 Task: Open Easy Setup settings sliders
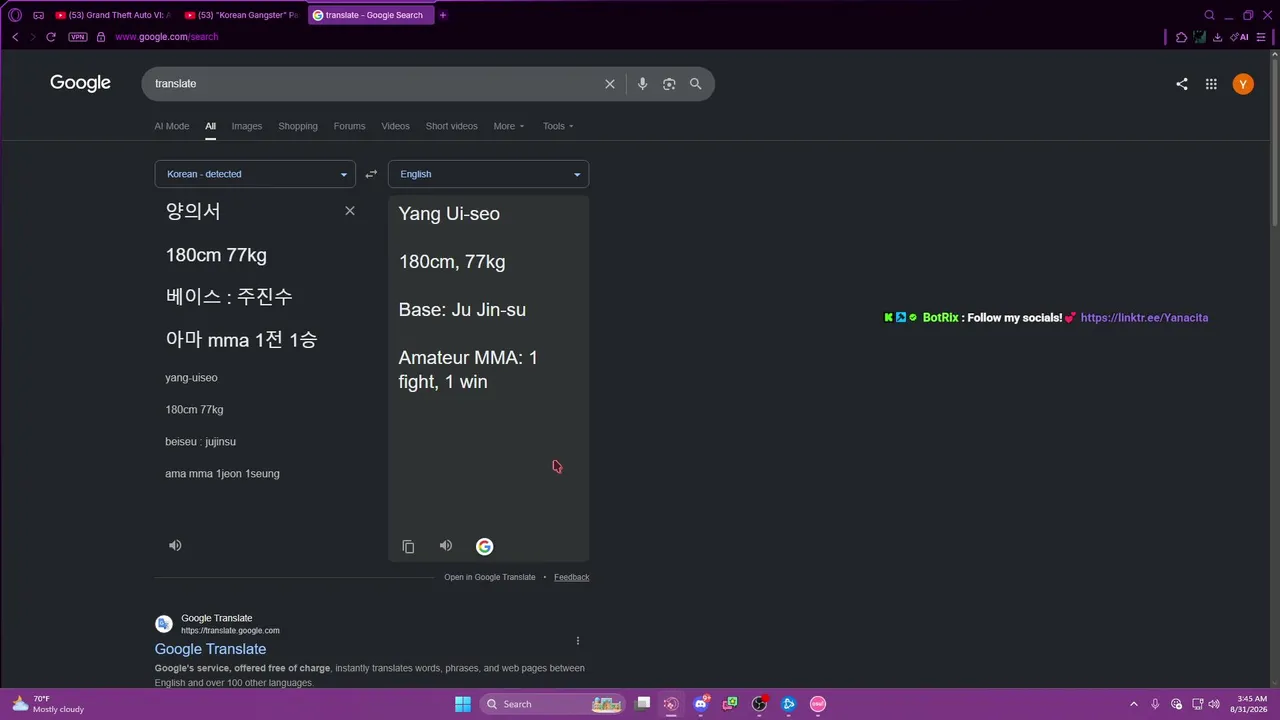(1261, 37)
